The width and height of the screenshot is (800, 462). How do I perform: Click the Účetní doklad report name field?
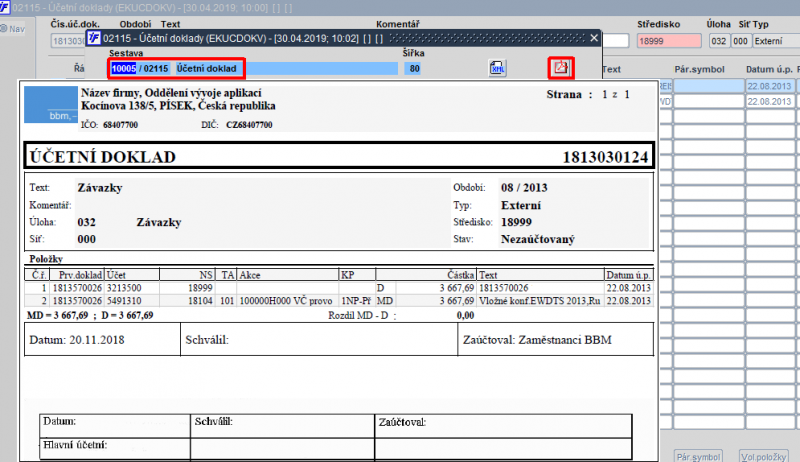[208, 69]
